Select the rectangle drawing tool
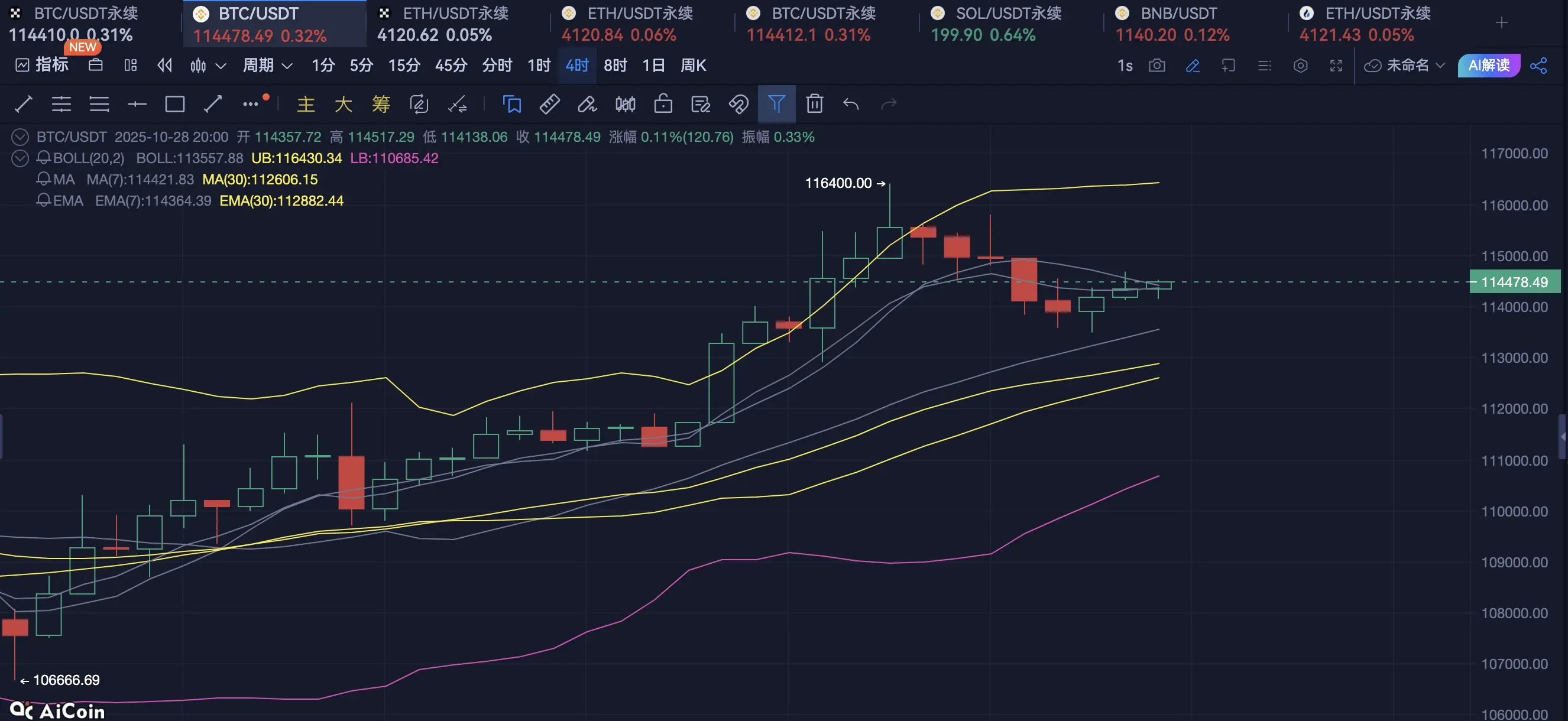Viewport: 1568px width, 721px height. click(x=174, y=104)
